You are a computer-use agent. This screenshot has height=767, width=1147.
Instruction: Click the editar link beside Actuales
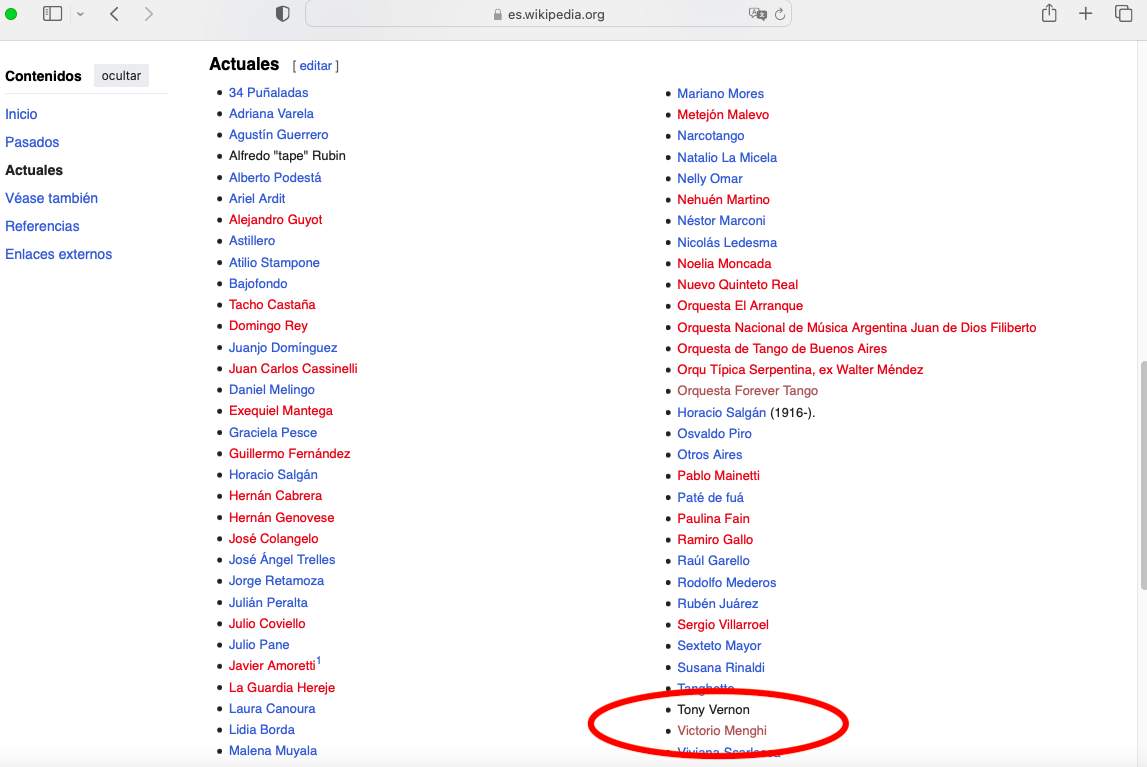[x=315, y=66]
